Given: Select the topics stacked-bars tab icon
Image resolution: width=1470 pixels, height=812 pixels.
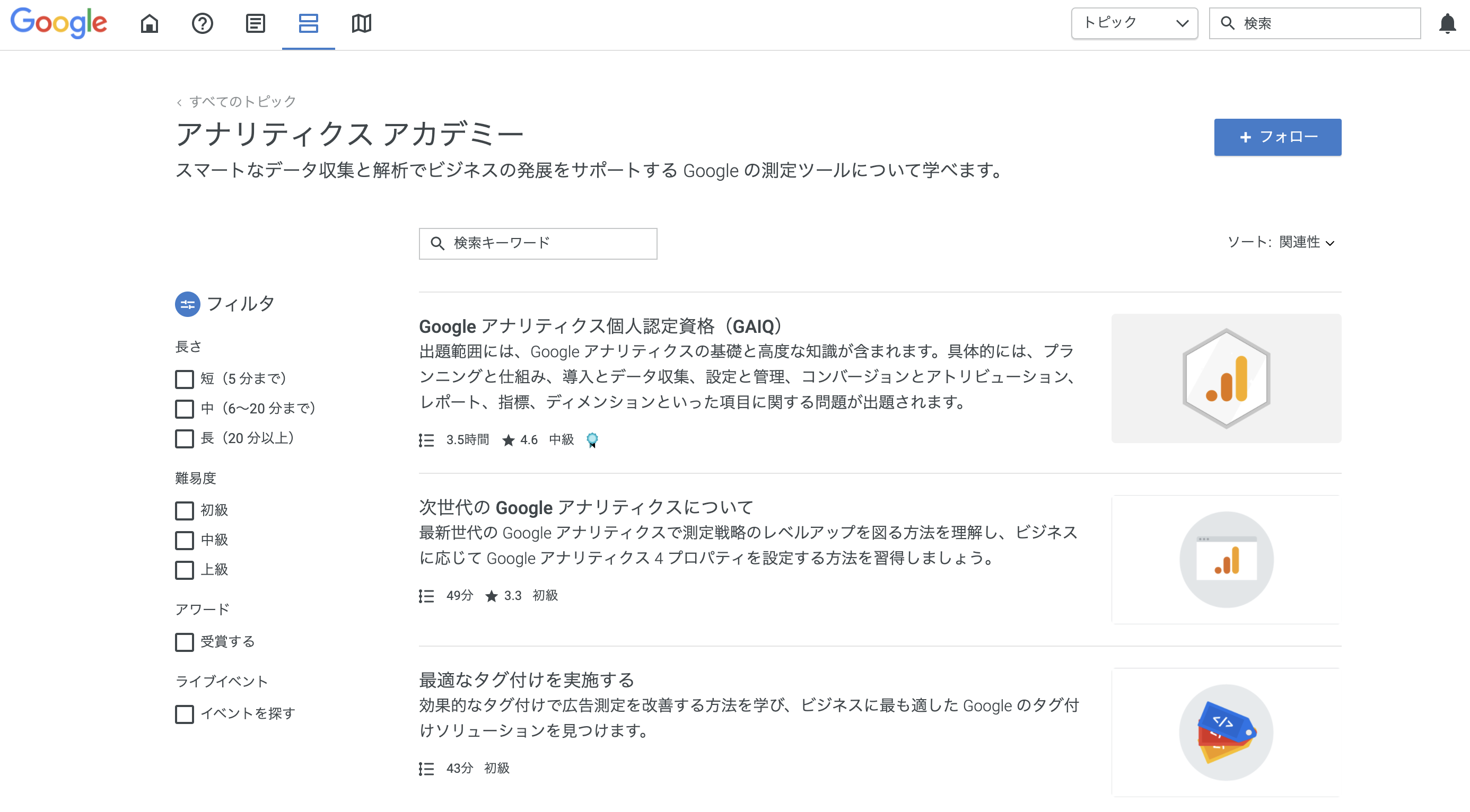Looking at the screenshot, I should (308, 23).
